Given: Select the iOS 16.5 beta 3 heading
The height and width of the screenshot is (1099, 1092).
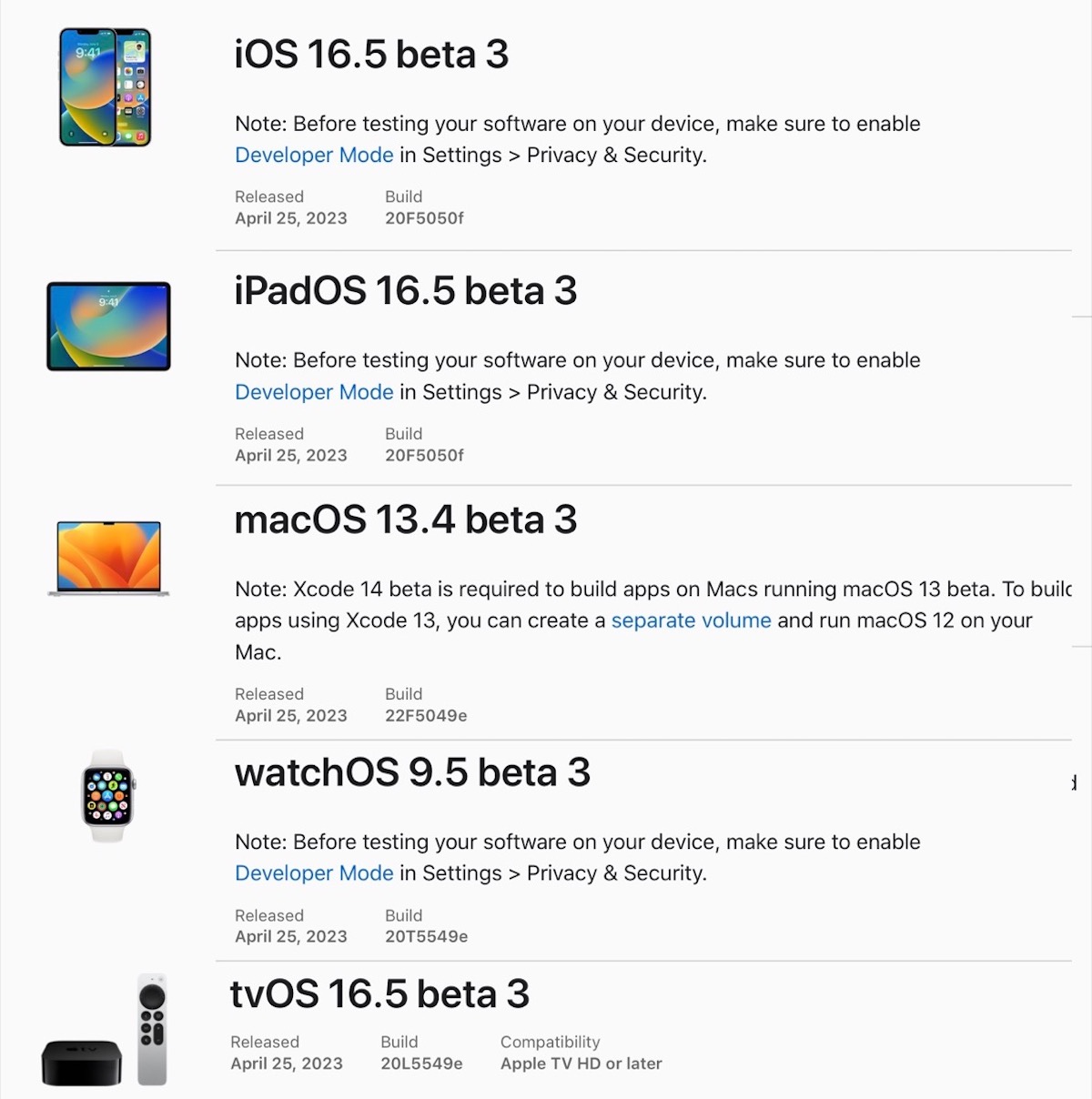Looking at the screenshot, I should pos(371,56).
